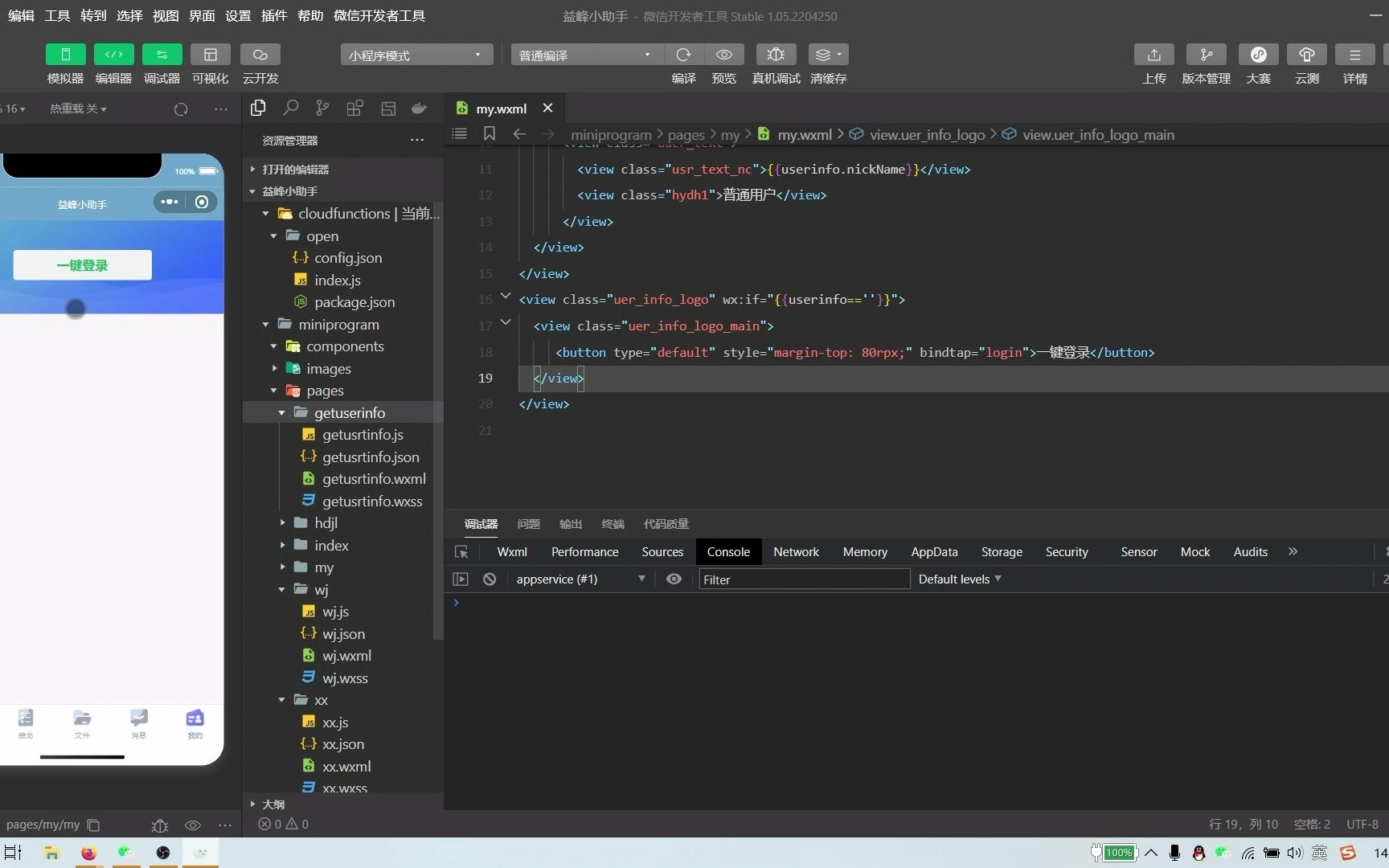Switch to the Wxml tab
Viewport: 1389px width, 868px height.
coord(512,552)
